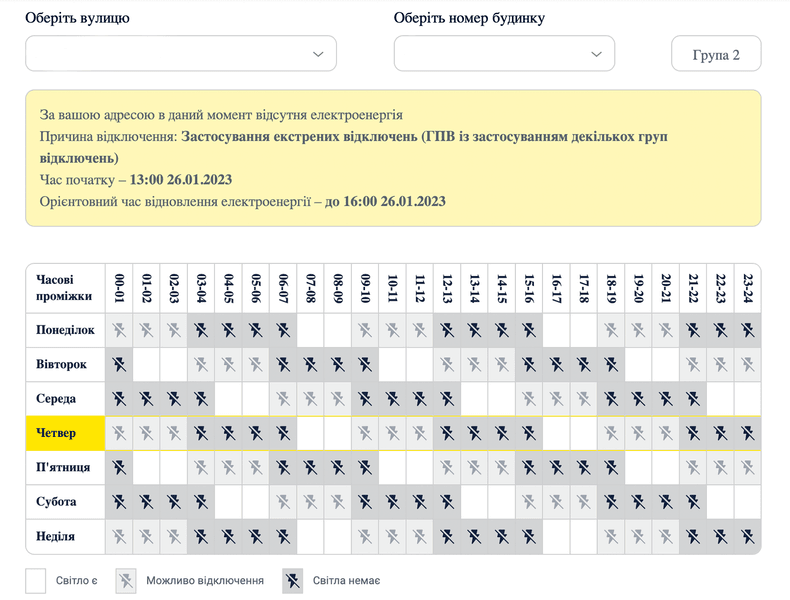This screenshot has width=790, height=600.
Task: Select the П'ятниця 00-01 outage icon
Action: pyautogui.click(x=120, y=467)
